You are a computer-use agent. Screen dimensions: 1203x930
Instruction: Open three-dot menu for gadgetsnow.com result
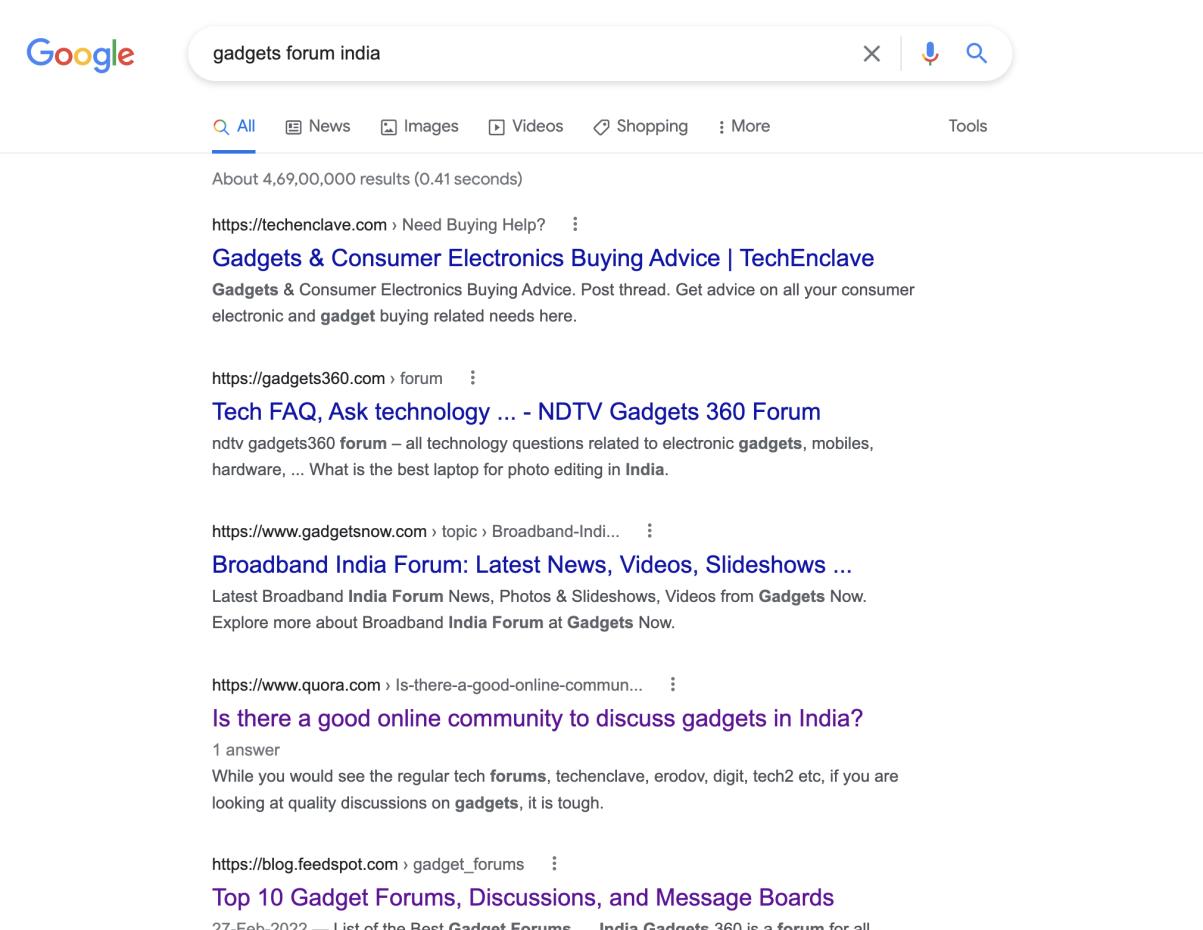pyautogui.click(x=650, y=531)
